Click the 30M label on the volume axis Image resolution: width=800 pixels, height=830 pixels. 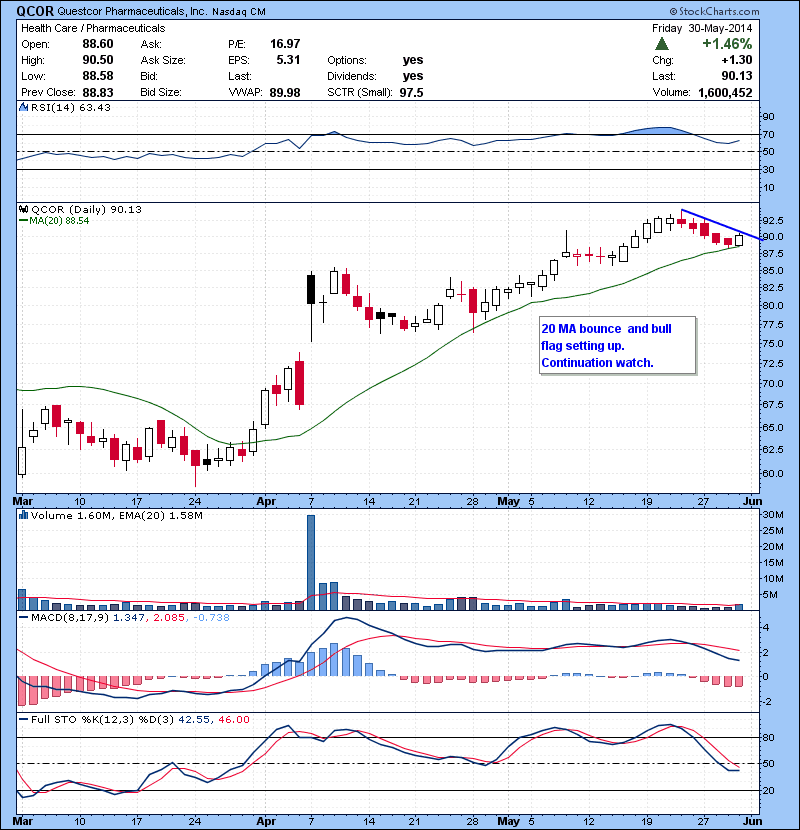(x=772, y=515)
